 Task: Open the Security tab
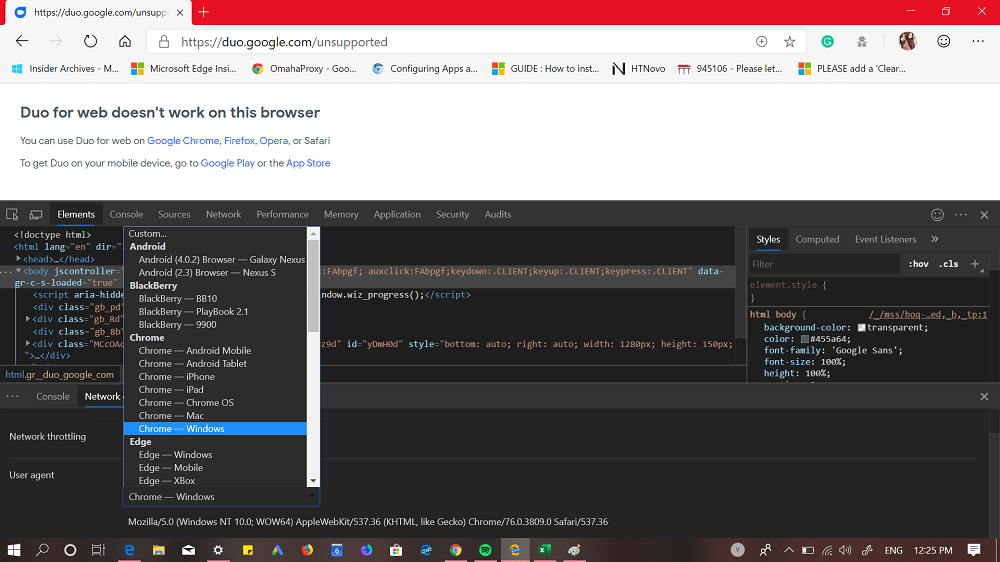click(452, 214)
